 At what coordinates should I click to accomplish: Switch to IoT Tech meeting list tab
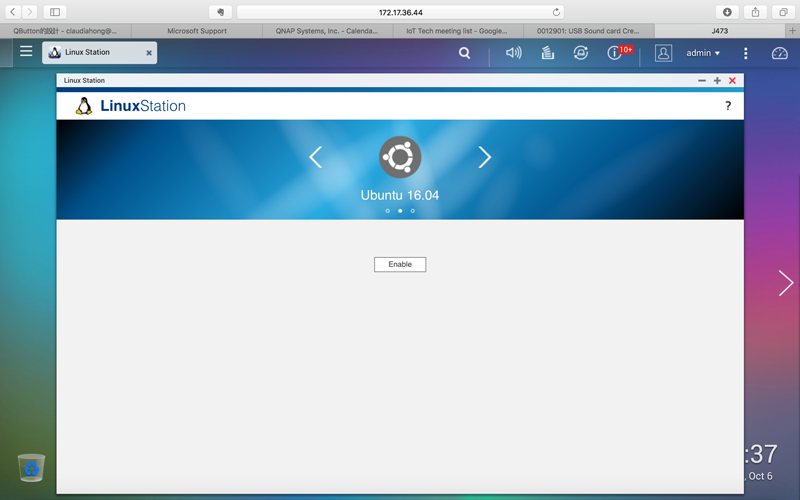(456, 31)
